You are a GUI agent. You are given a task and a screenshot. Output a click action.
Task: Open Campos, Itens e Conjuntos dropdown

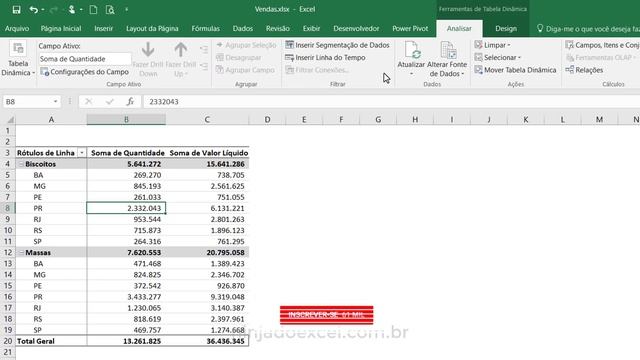point(602,45)
